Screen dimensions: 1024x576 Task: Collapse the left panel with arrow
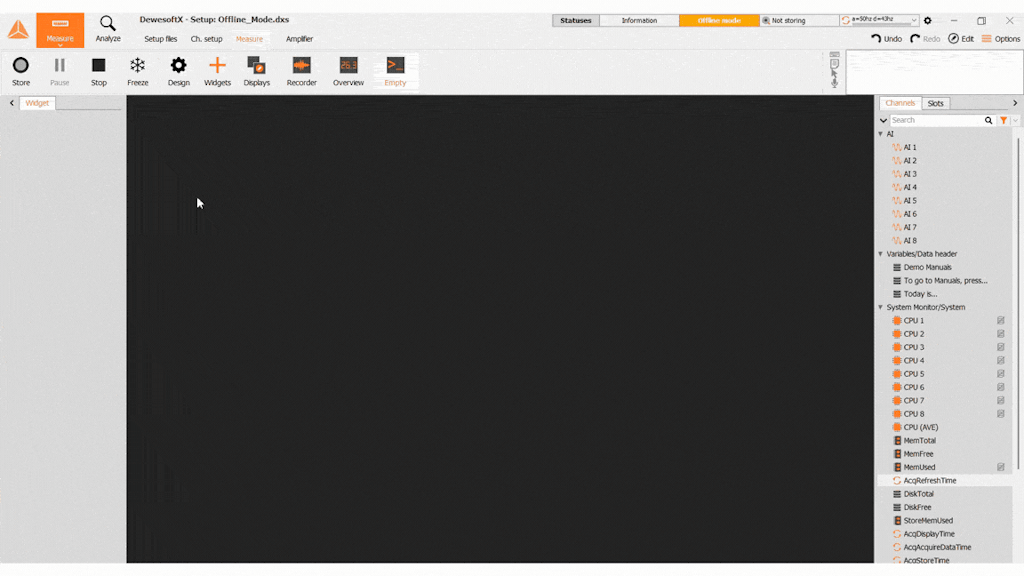pyautogui.click(x=11, y=103)
